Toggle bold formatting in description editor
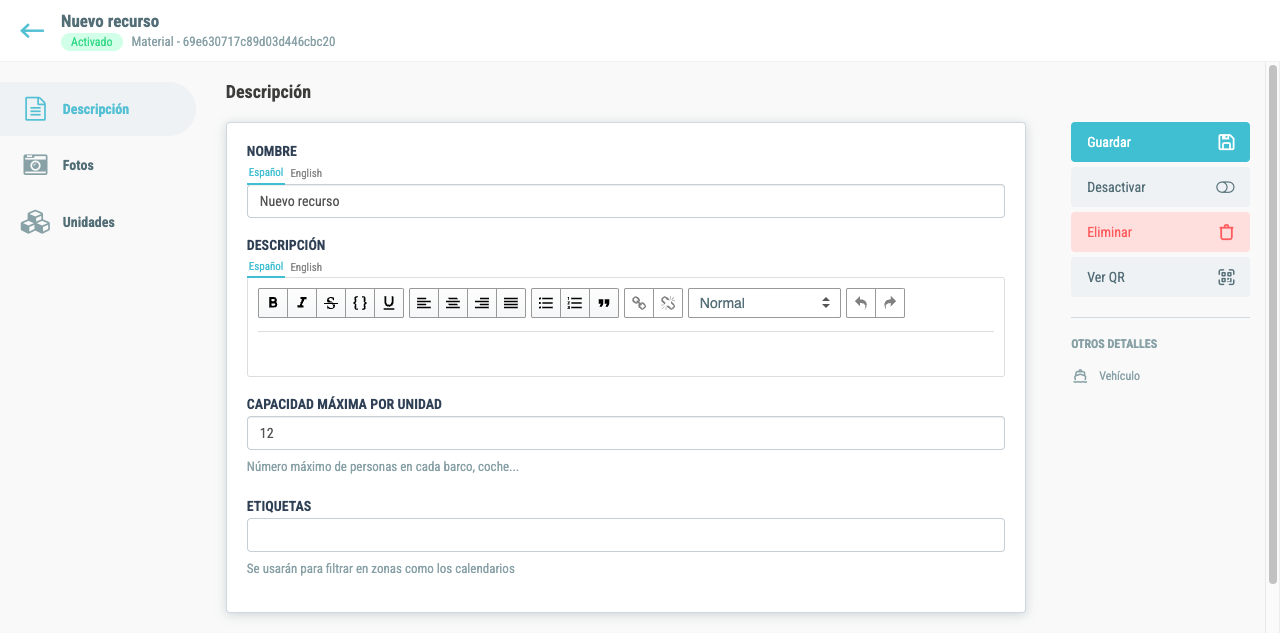This screenshot has height=633, width=1280. coord(273,303)
